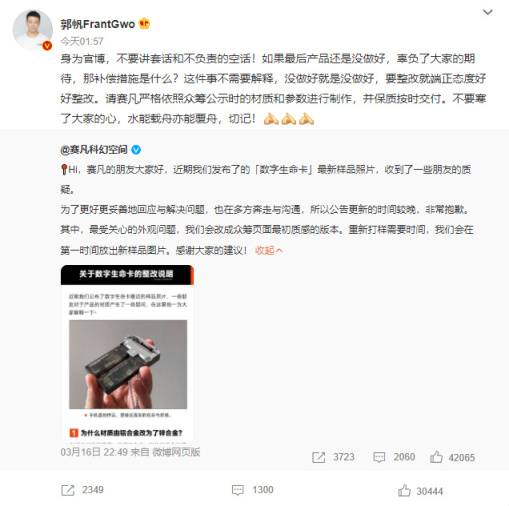Open the 今天01:57 post timestamp

pos(82,41)
